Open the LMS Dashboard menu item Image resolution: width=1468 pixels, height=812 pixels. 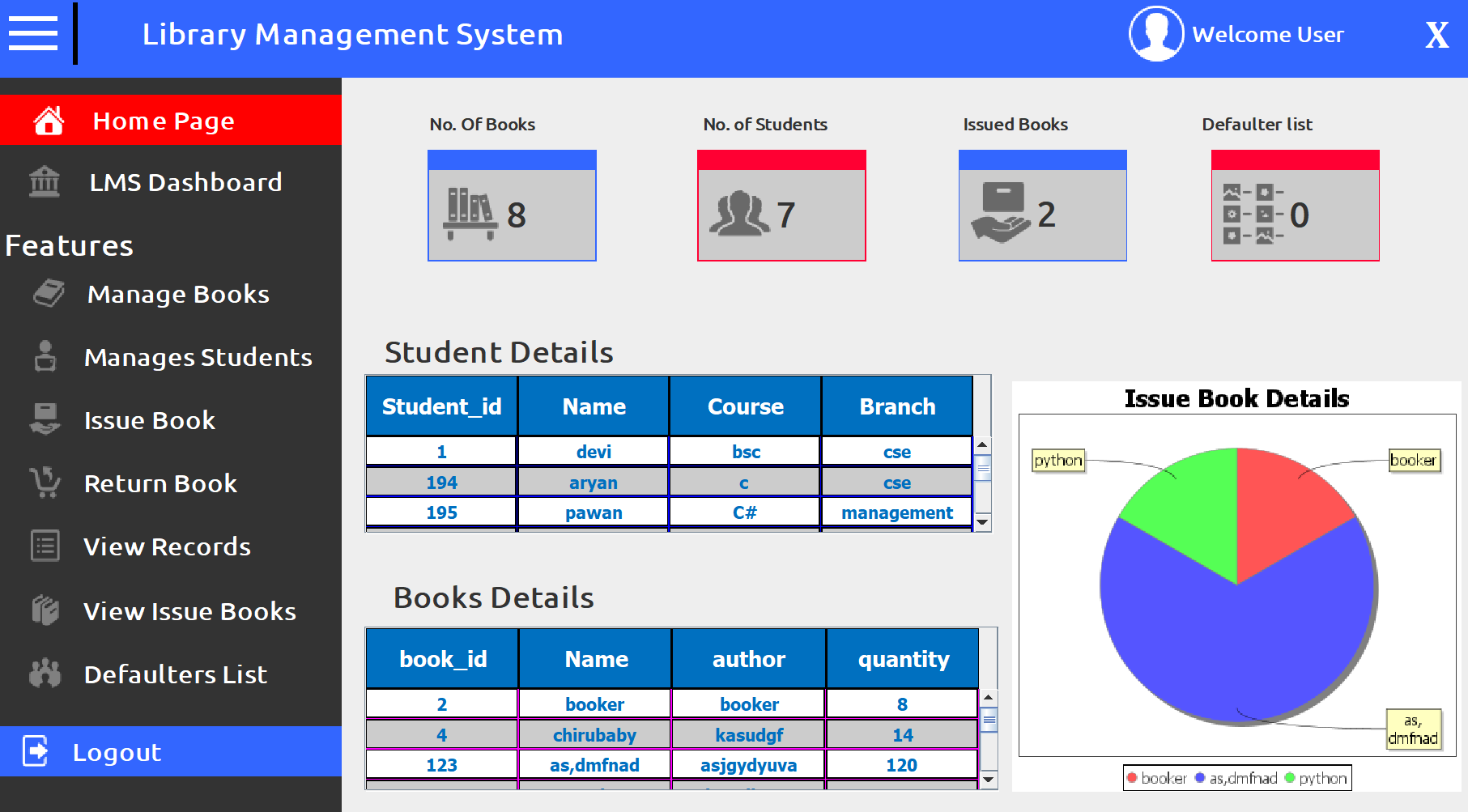point(185,181)
